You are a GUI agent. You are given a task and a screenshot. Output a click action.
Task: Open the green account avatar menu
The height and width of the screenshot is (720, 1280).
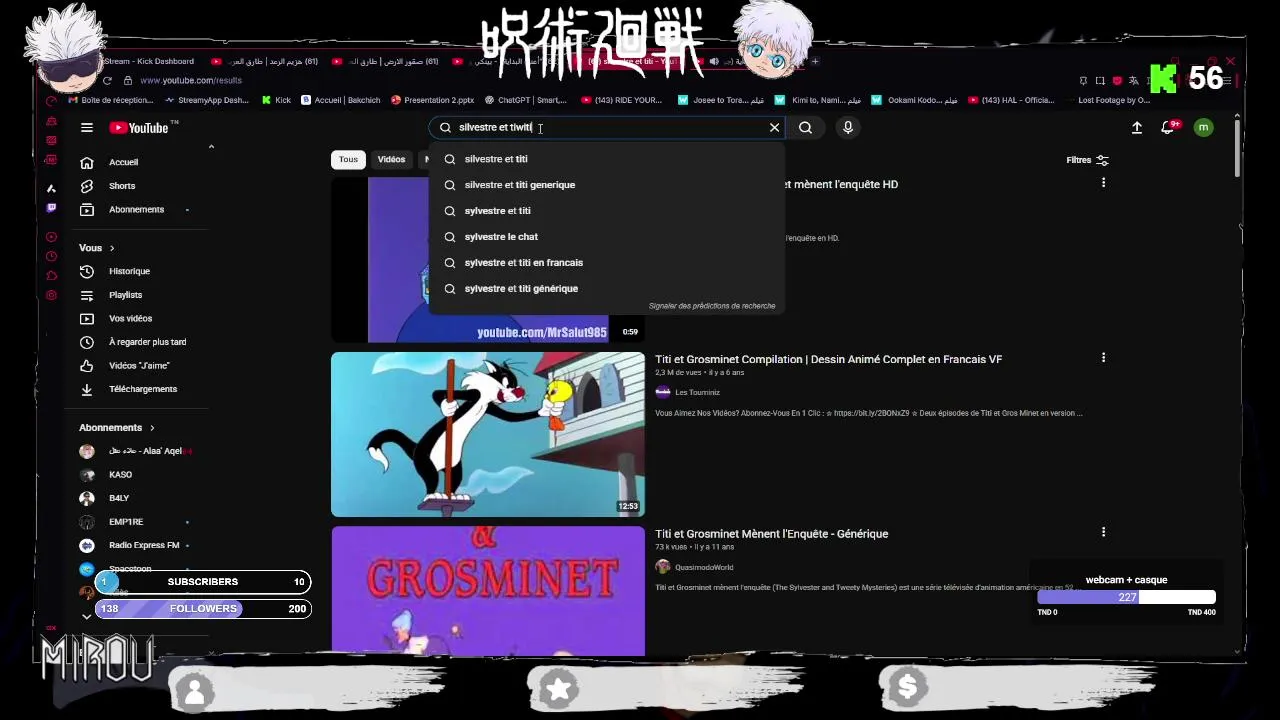1203,128
